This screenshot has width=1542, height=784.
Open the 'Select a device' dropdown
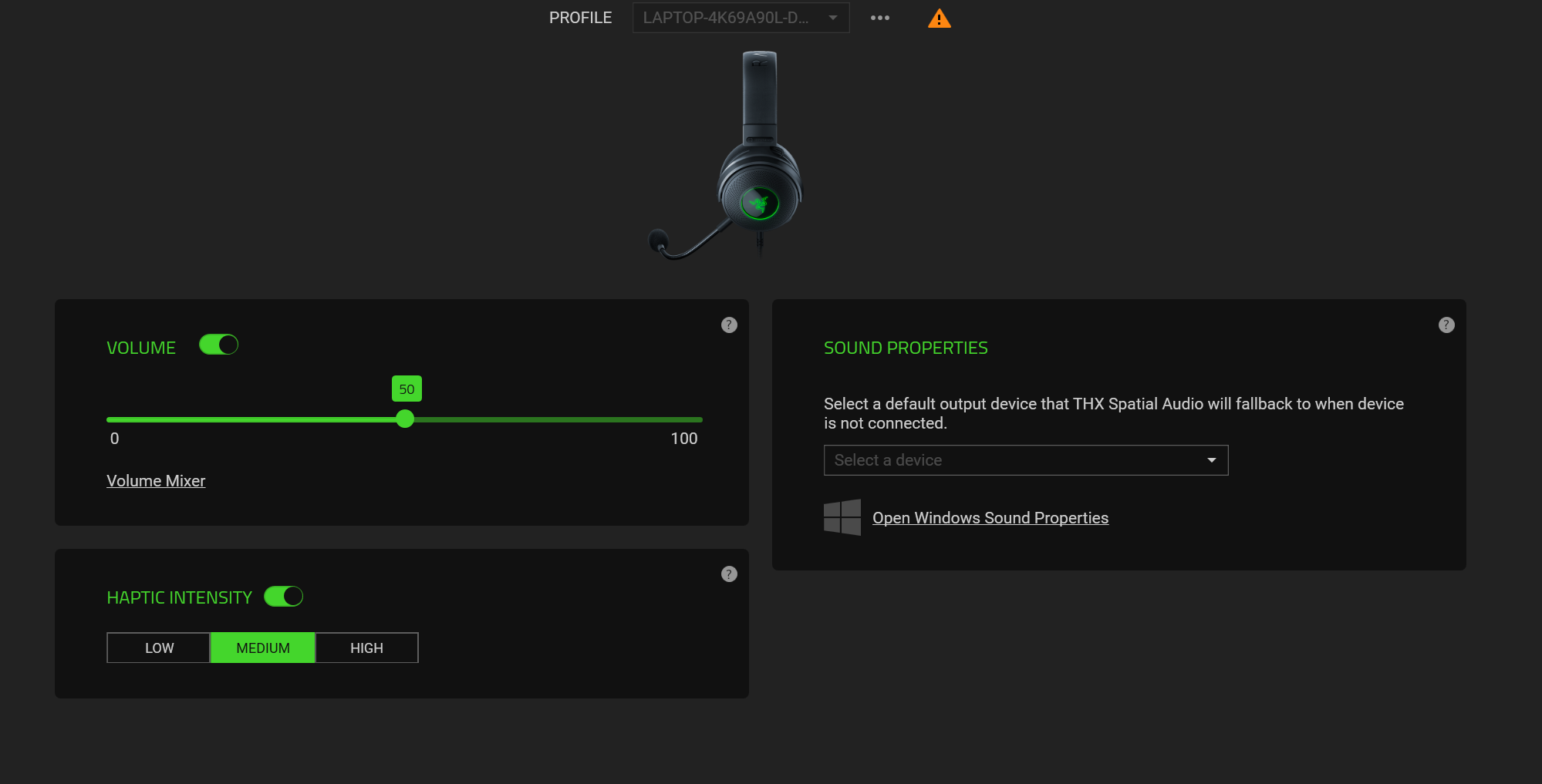(x=1025, y=460)
